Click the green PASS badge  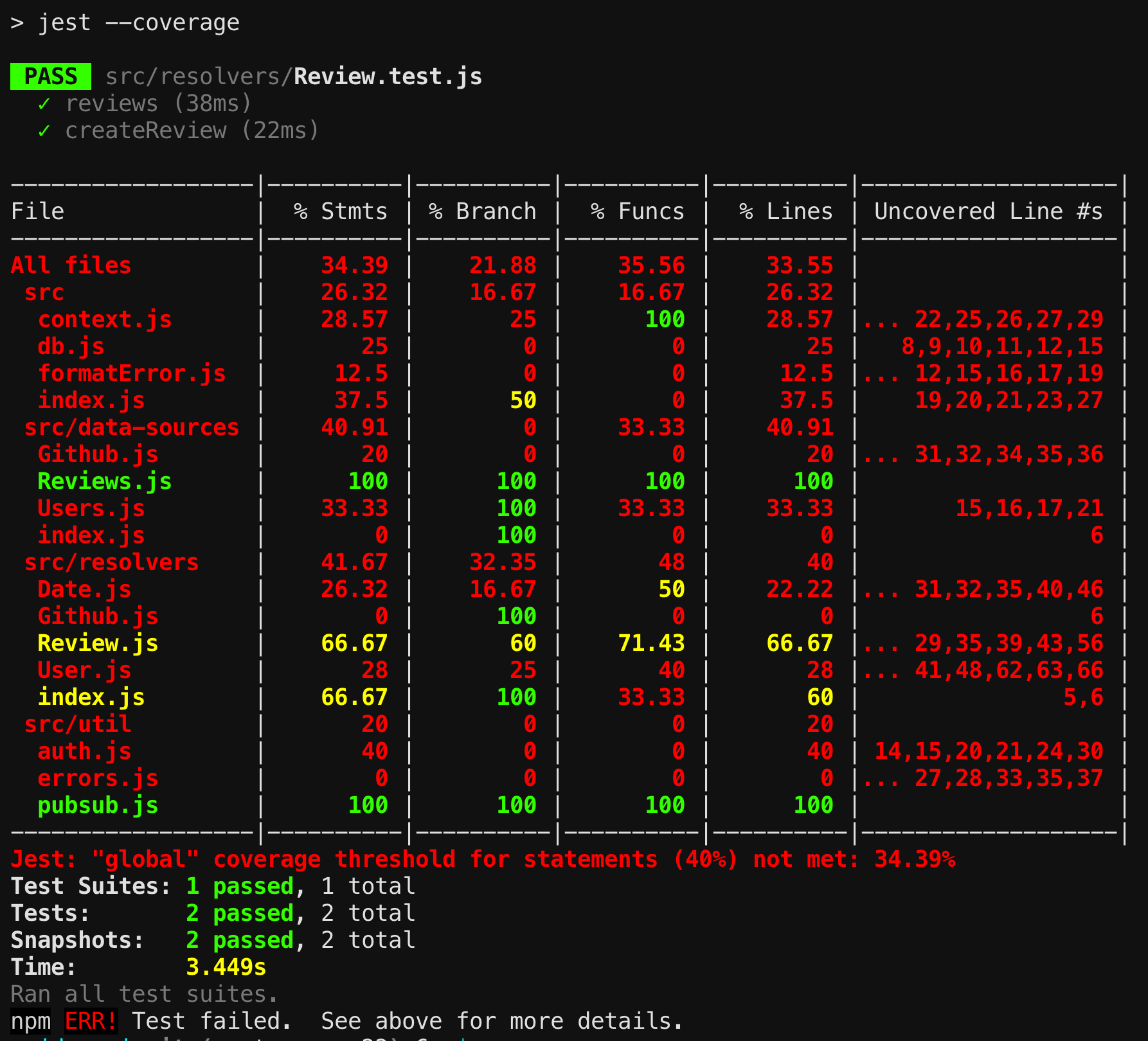(x=51, y=76)
